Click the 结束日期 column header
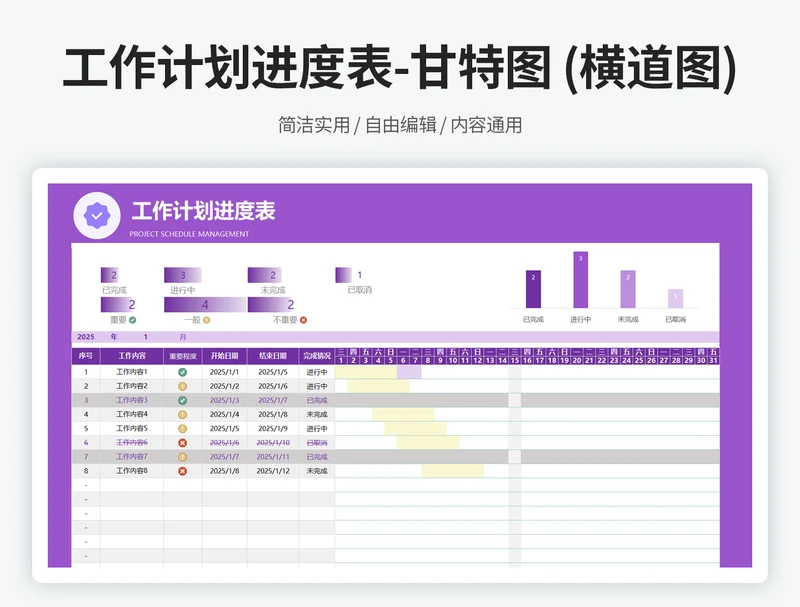 (273, 356)
